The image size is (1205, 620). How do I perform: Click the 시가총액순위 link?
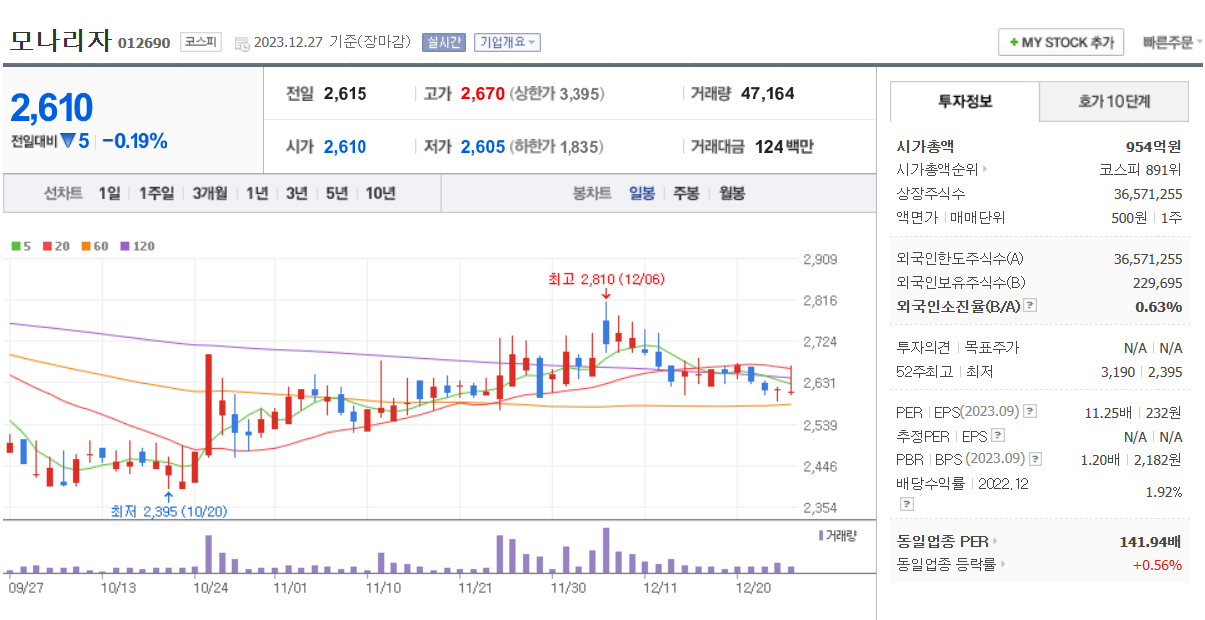[937, 170]
